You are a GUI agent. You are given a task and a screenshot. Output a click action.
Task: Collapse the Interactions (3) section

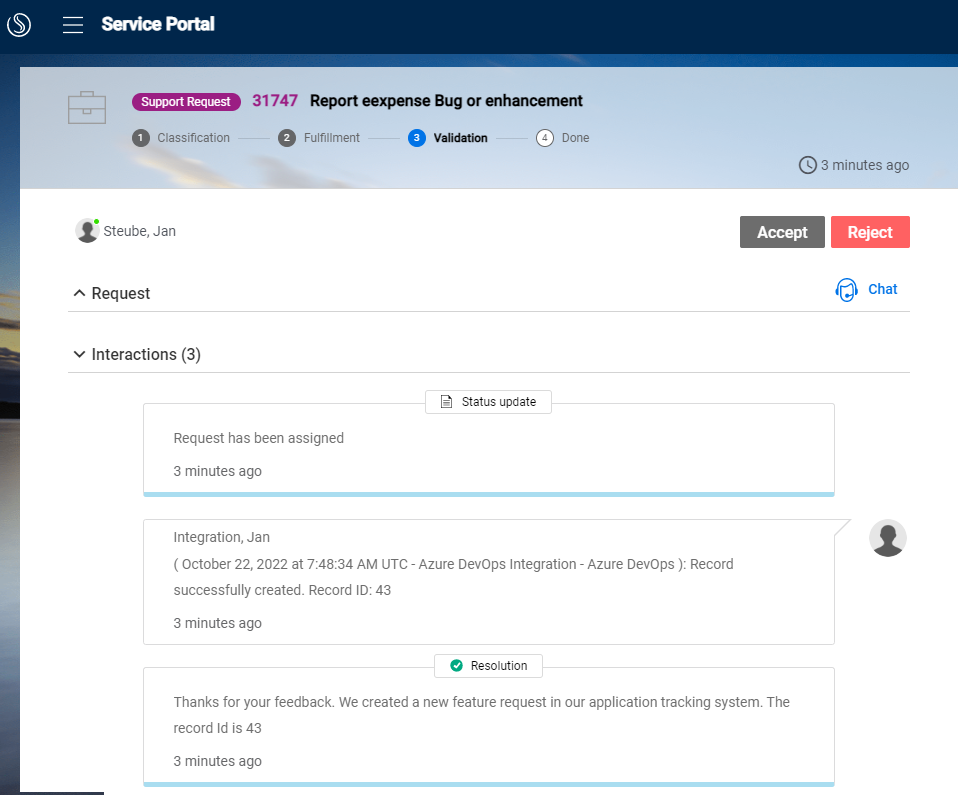(79, 354)
